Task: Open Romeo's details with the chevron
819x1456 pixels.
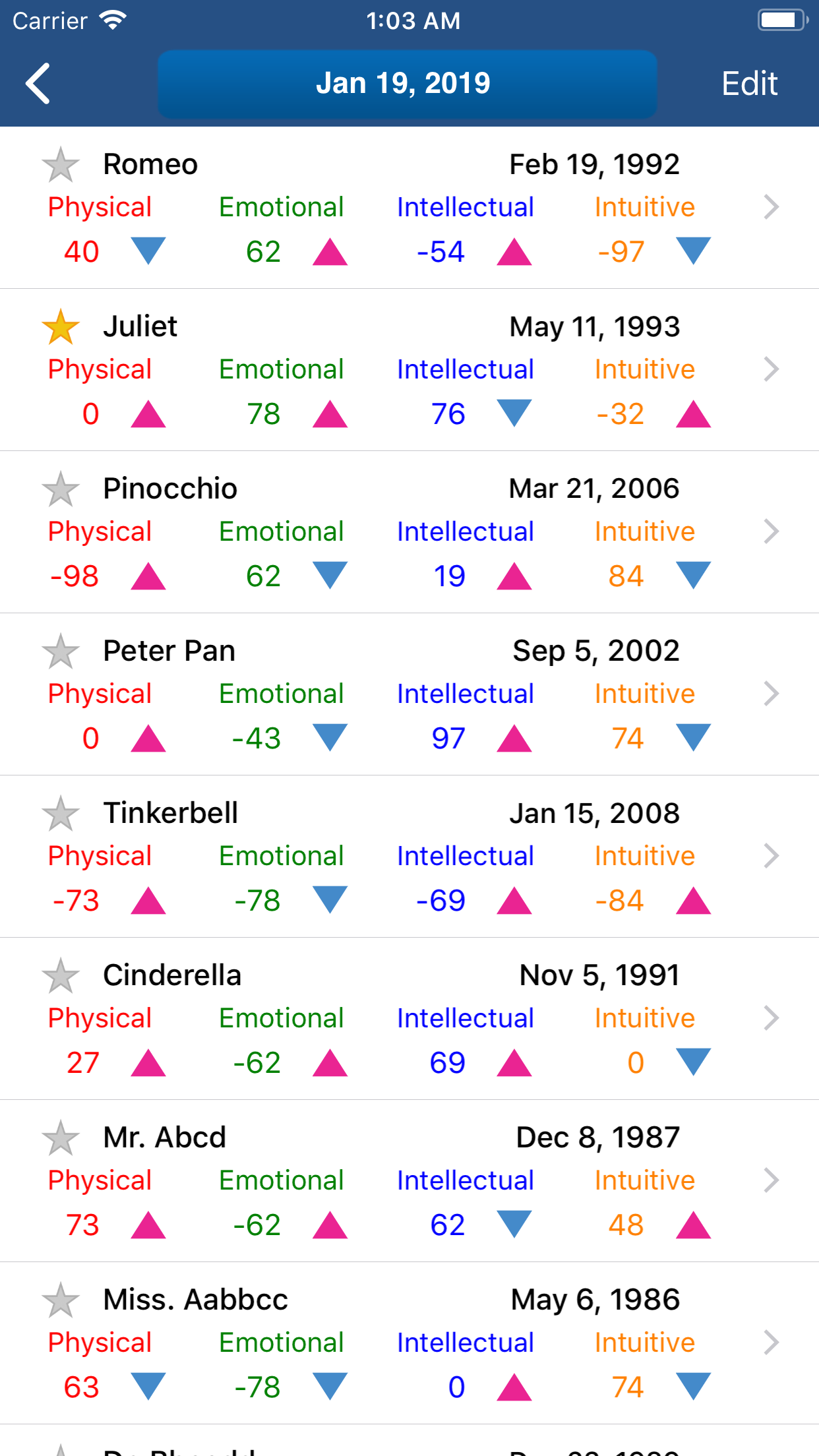Action: click(x=771, y=207)
